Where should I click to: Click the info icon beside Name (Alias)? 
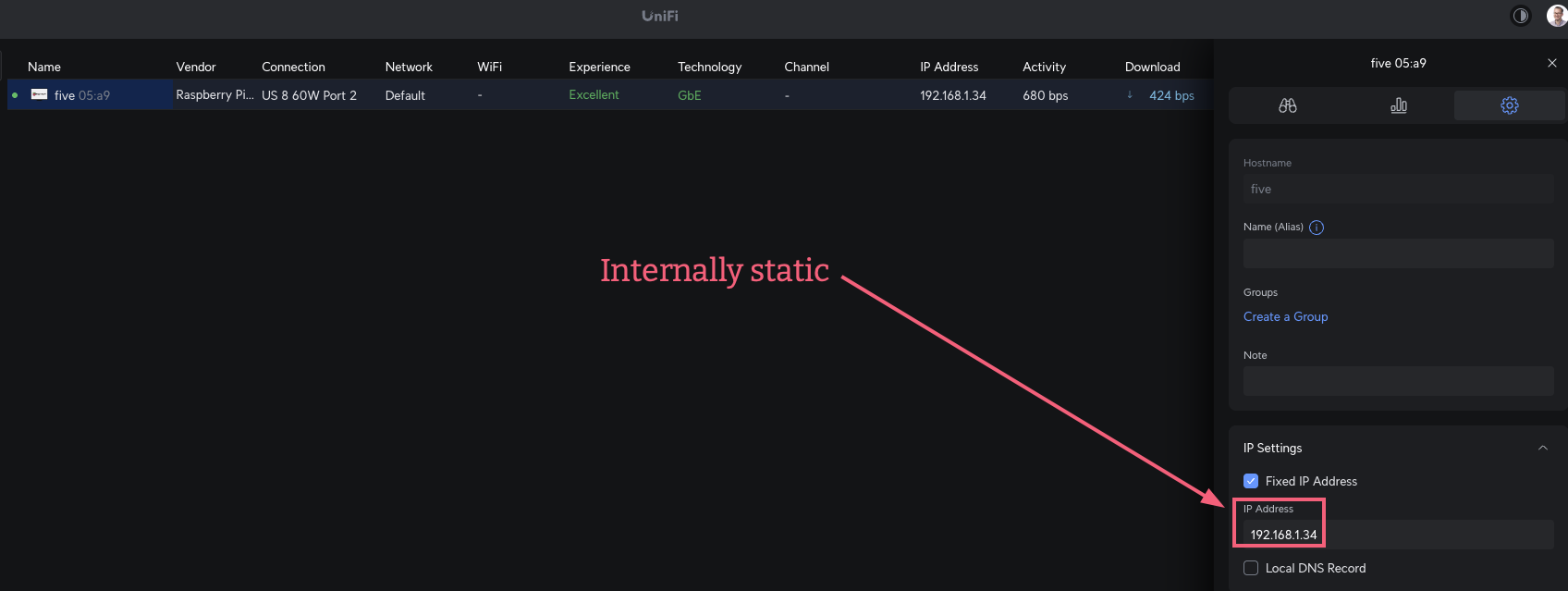coord(1317,228)
